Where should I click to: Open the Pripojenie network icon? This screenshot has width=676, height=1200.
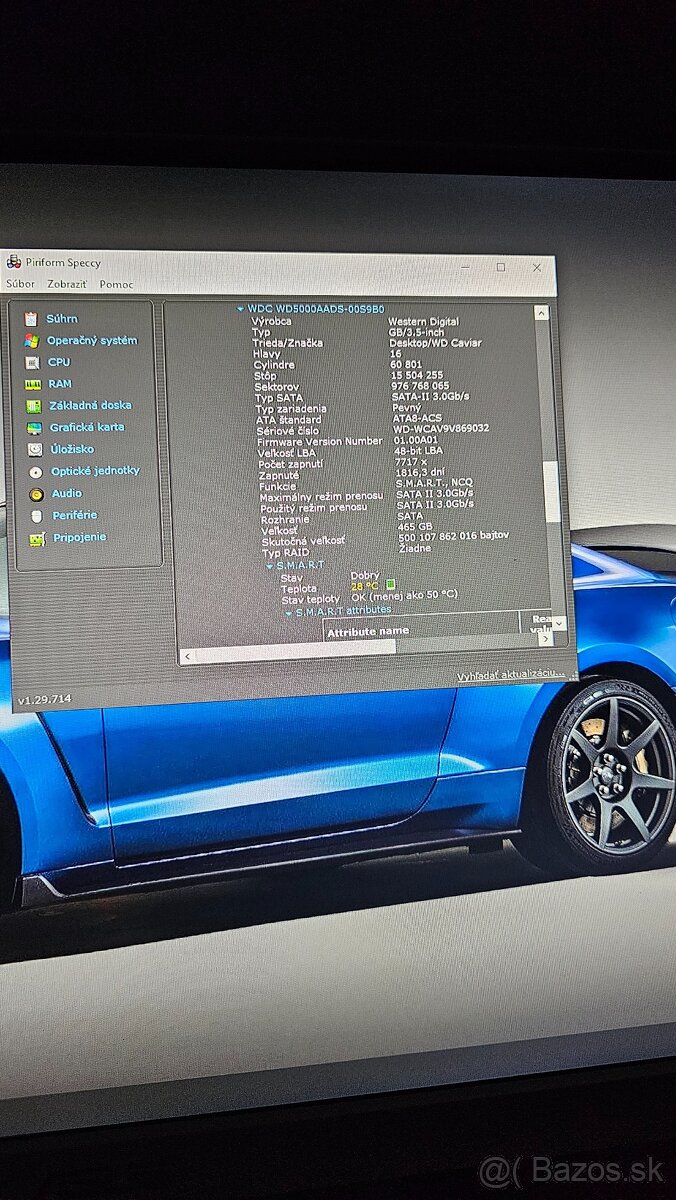coord(37,539)
